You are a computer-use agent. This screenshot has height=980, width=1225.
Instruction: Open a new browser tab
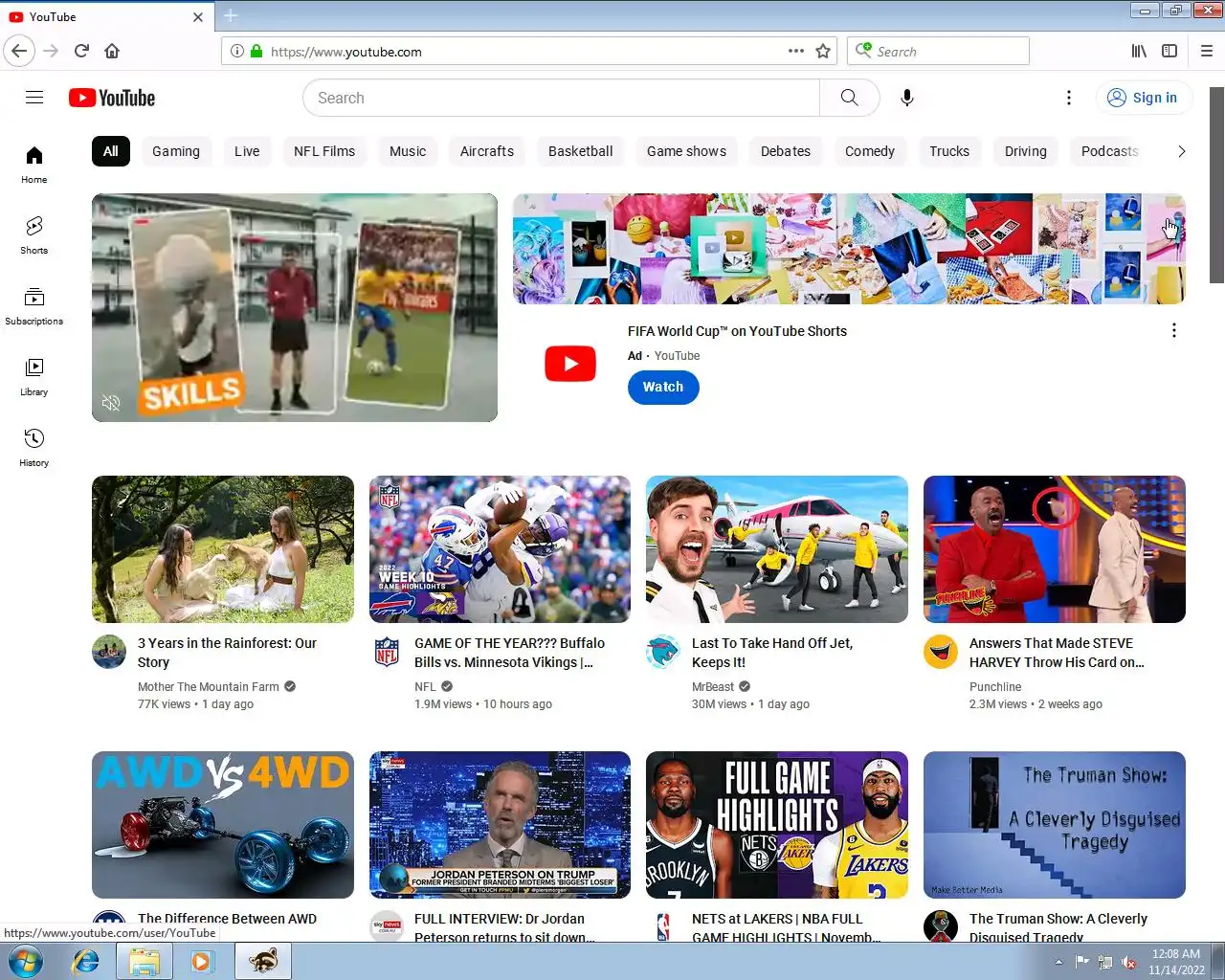coord(231,15)
